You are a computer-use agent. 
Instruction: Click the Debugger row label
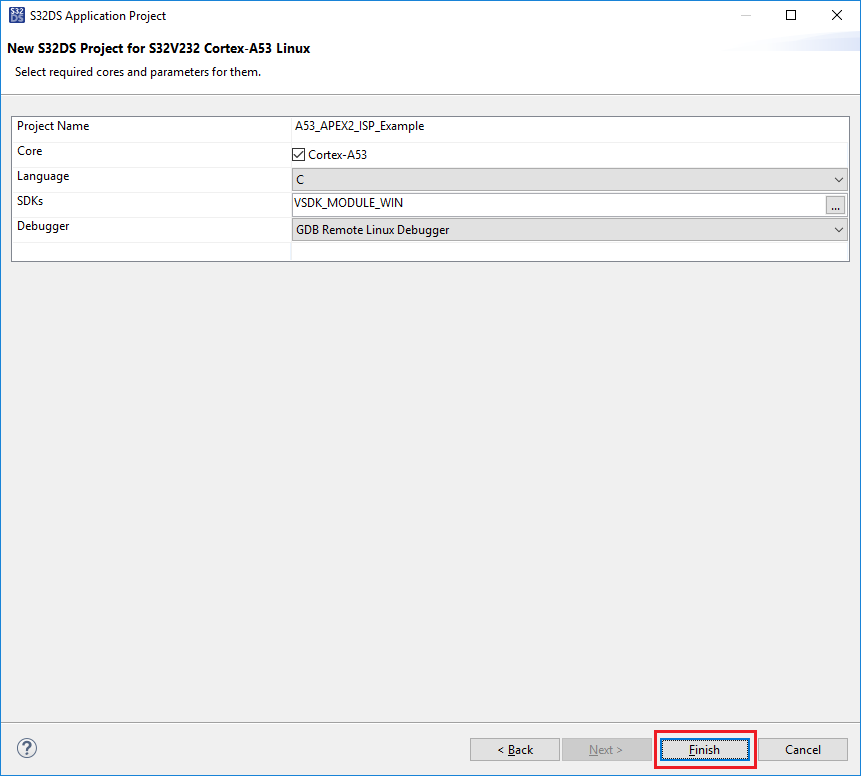pos(43,226)
